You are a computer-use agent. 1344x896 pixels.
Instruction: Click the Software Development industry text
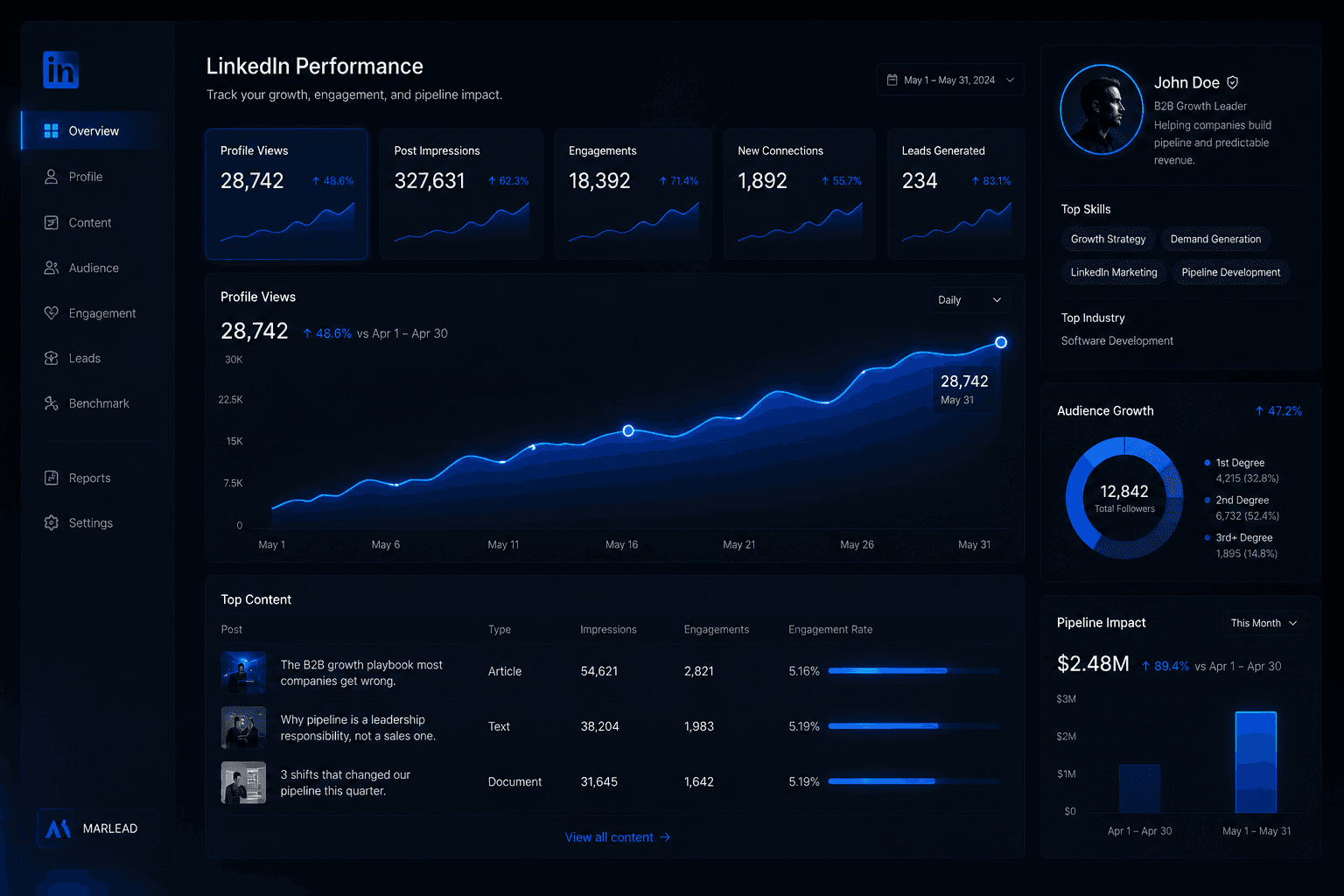click(1117, 341)
